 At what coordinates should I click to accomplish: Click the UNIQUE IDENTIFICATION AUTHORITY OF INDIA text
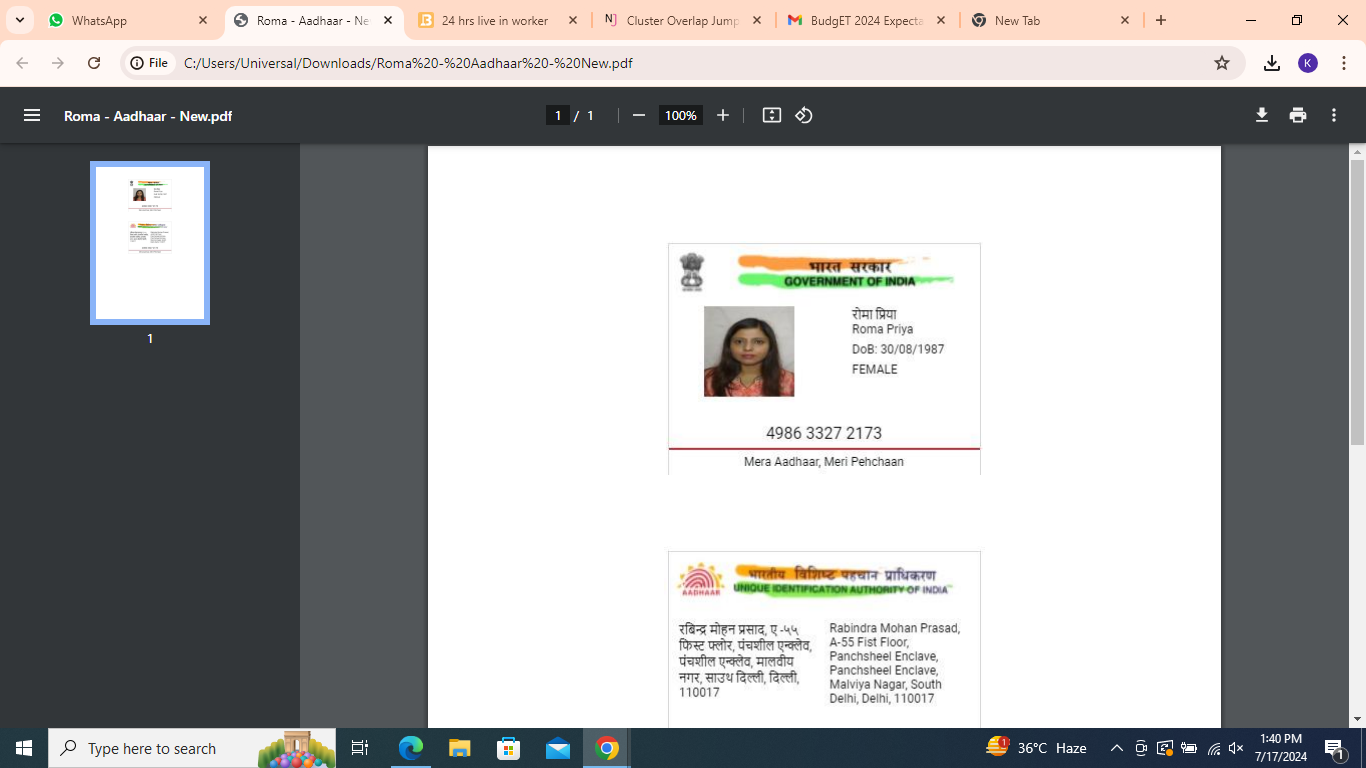click(841, 589)
